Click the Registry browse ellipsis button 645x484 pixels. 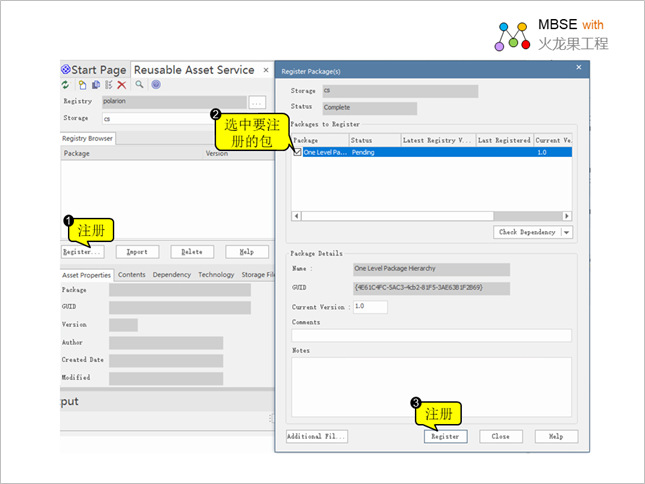click(257, 102)
